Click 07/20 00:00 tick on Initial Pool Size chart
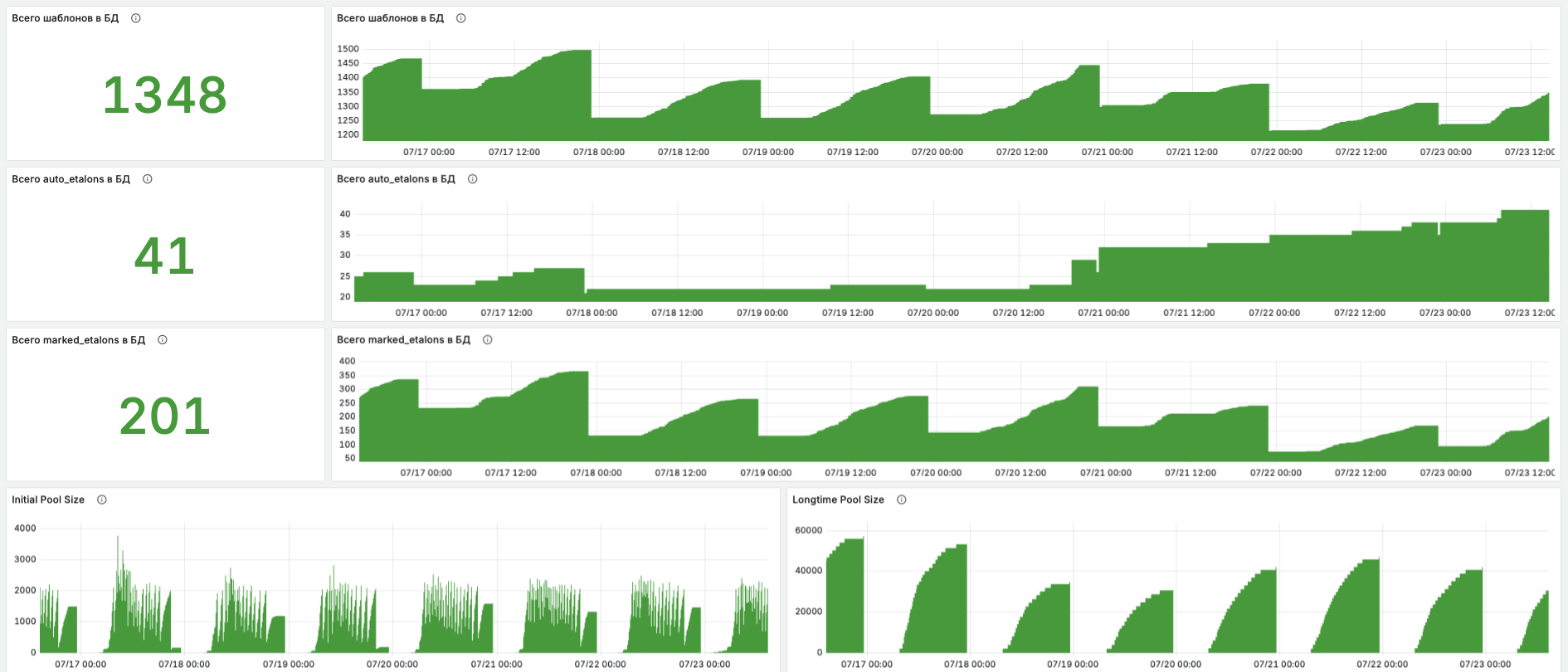The image size is (1568, 672). click(x=392, y=665)
